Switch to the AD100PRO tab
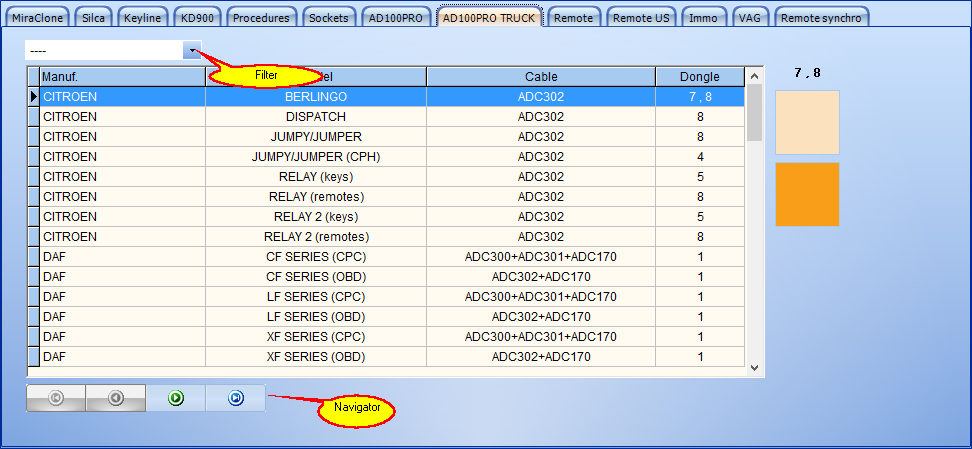972x449 pixels. tap(395, 18)
